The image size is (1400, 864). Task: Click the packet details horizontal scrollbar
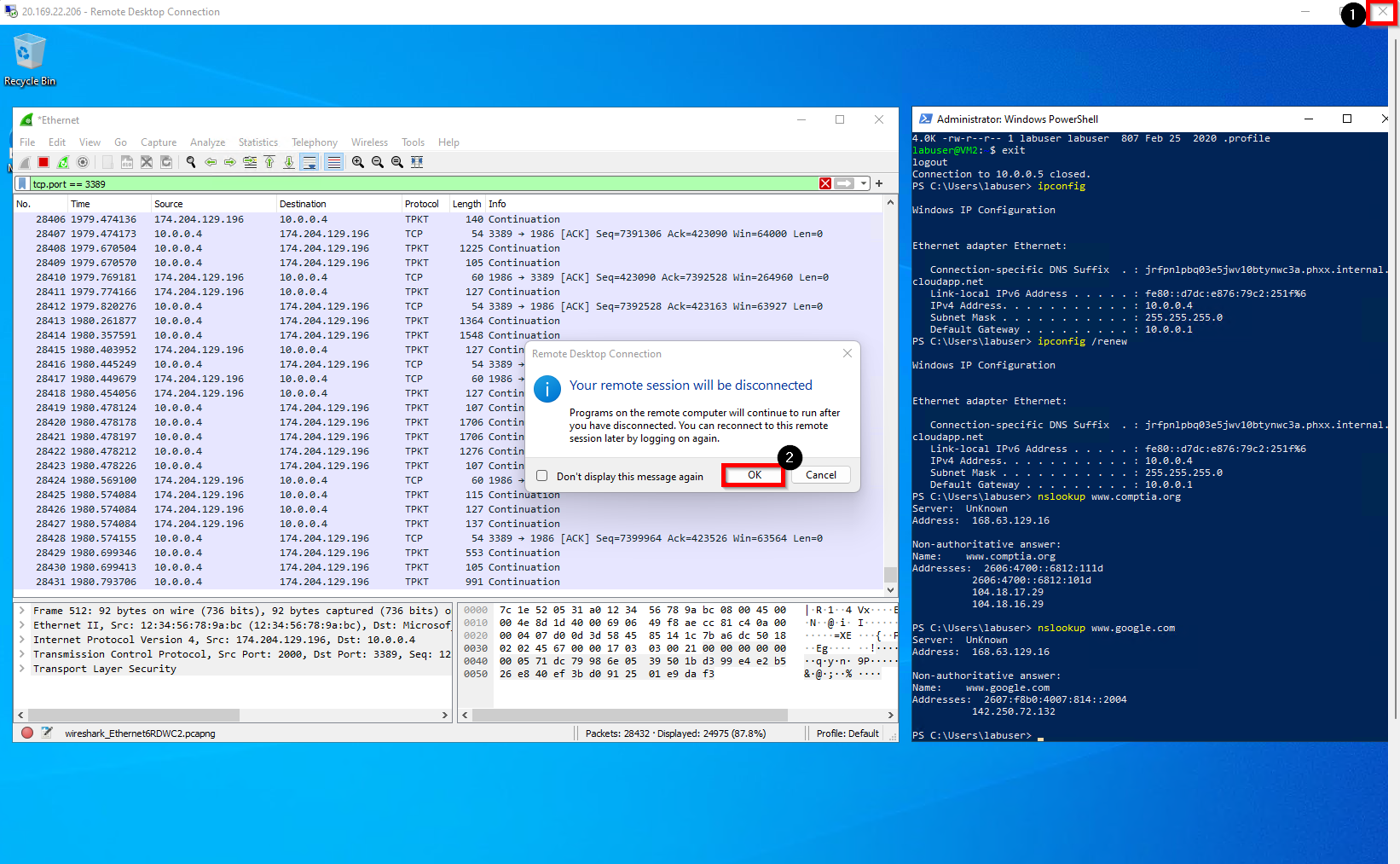click(x=134, y=715)
